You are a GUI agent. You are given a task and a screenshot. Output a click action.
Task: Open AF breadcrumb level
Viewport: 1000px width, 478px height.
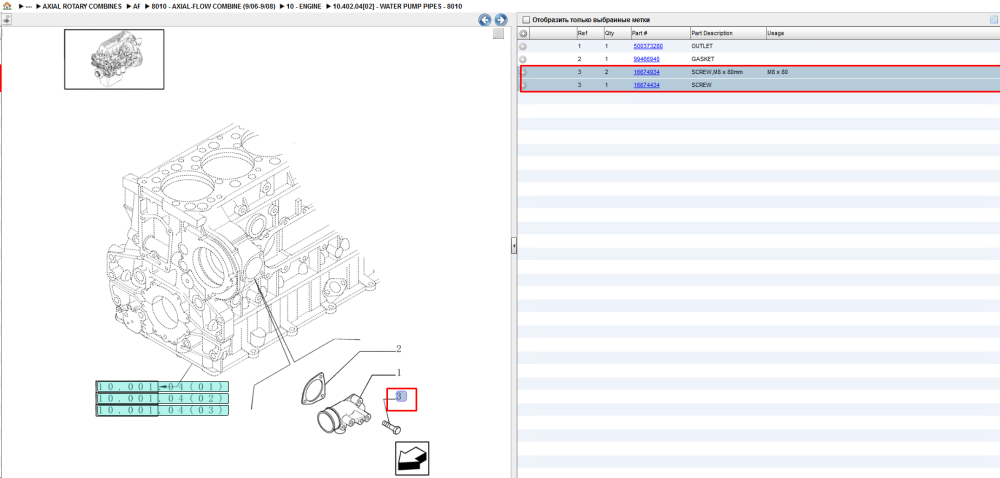click(136, 6)
